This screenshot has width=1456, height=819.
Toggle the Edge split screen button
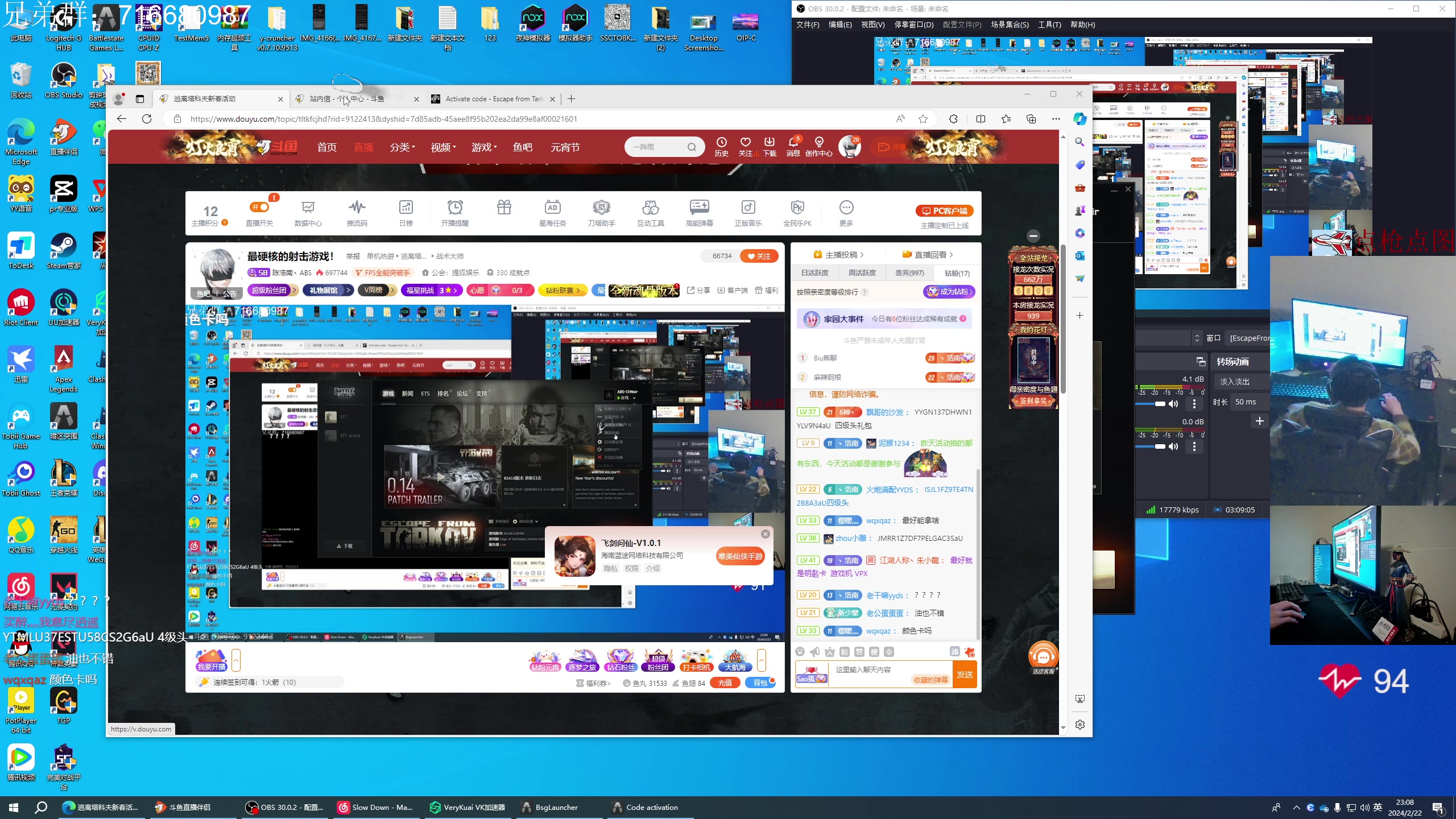(x=981, y=119)
